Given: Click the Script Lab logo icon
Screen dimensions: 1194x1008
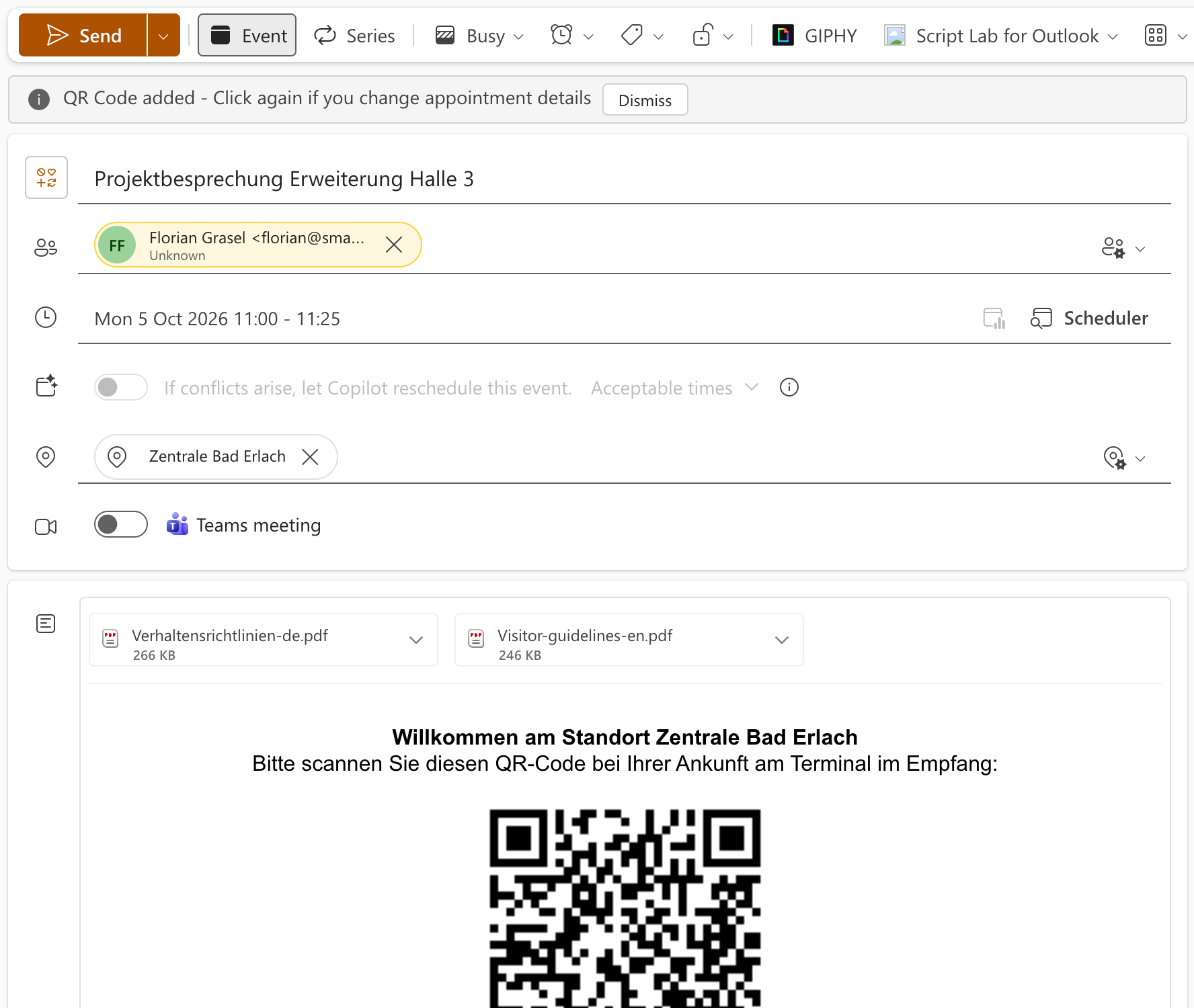Looking at the screenshot, I should (895, 35).
